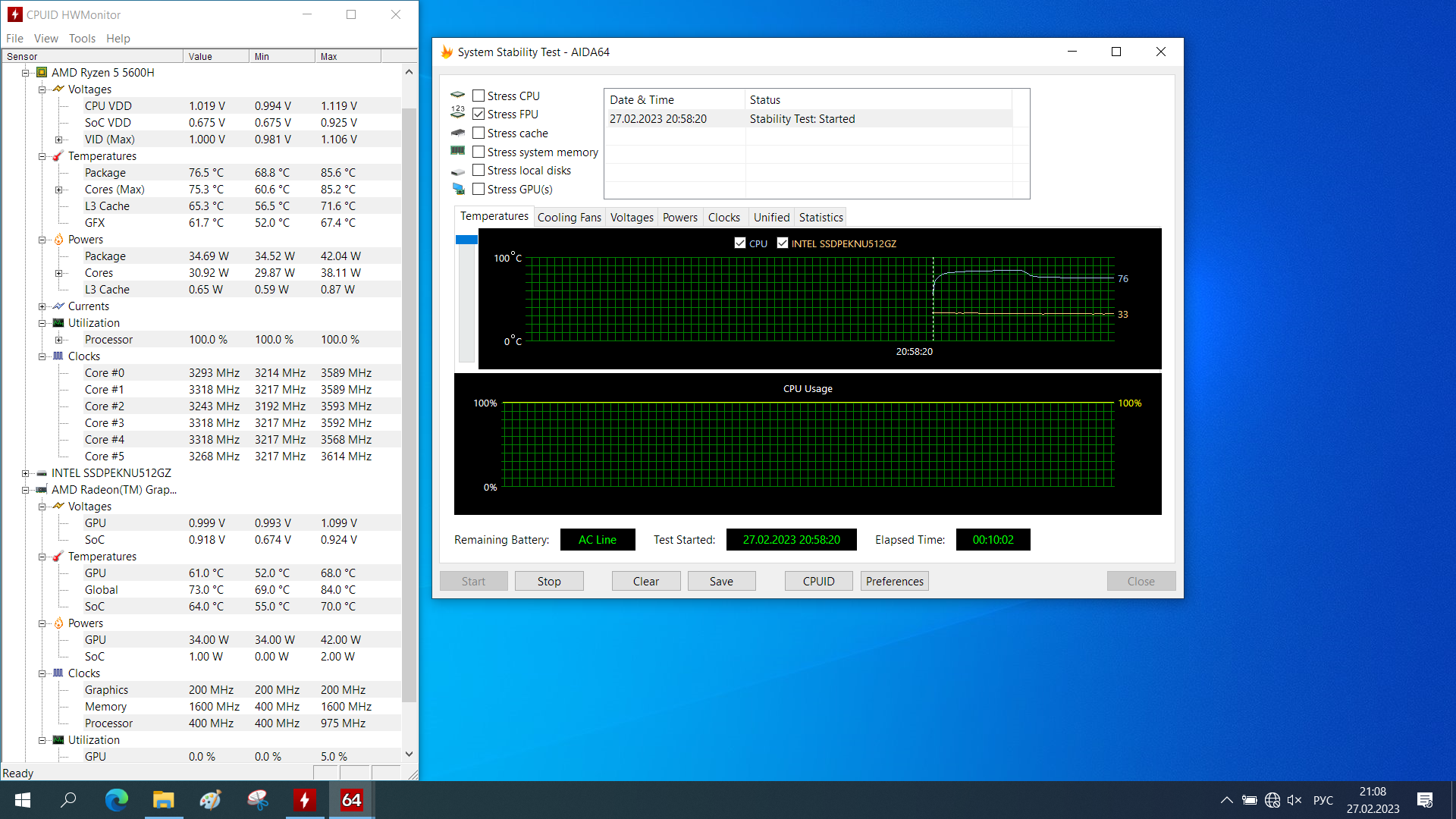This screenshot has width=1456, height=819.
Task: Click the muted volume tray icon
Action: [1294, 799]
